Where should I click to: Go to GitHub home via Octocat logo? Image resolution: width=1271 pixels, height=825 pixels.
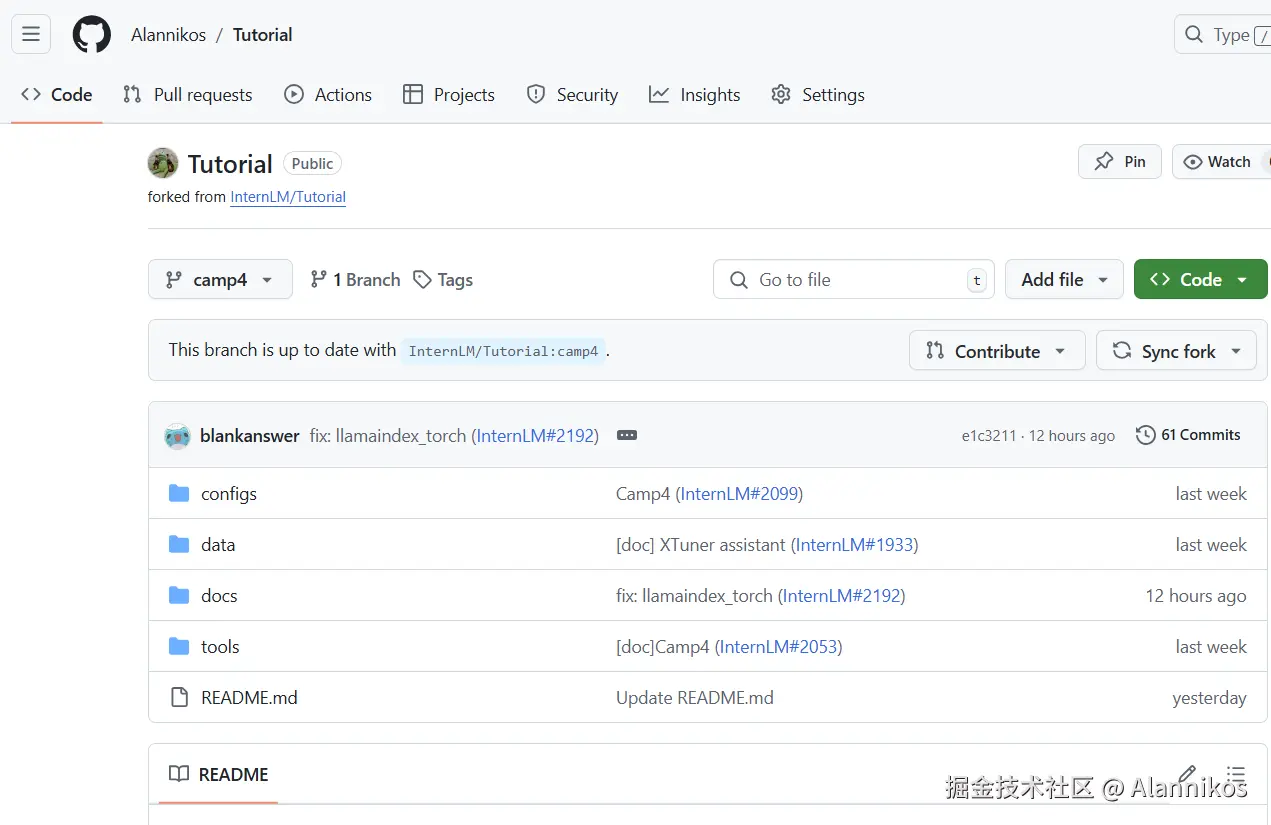92,34
